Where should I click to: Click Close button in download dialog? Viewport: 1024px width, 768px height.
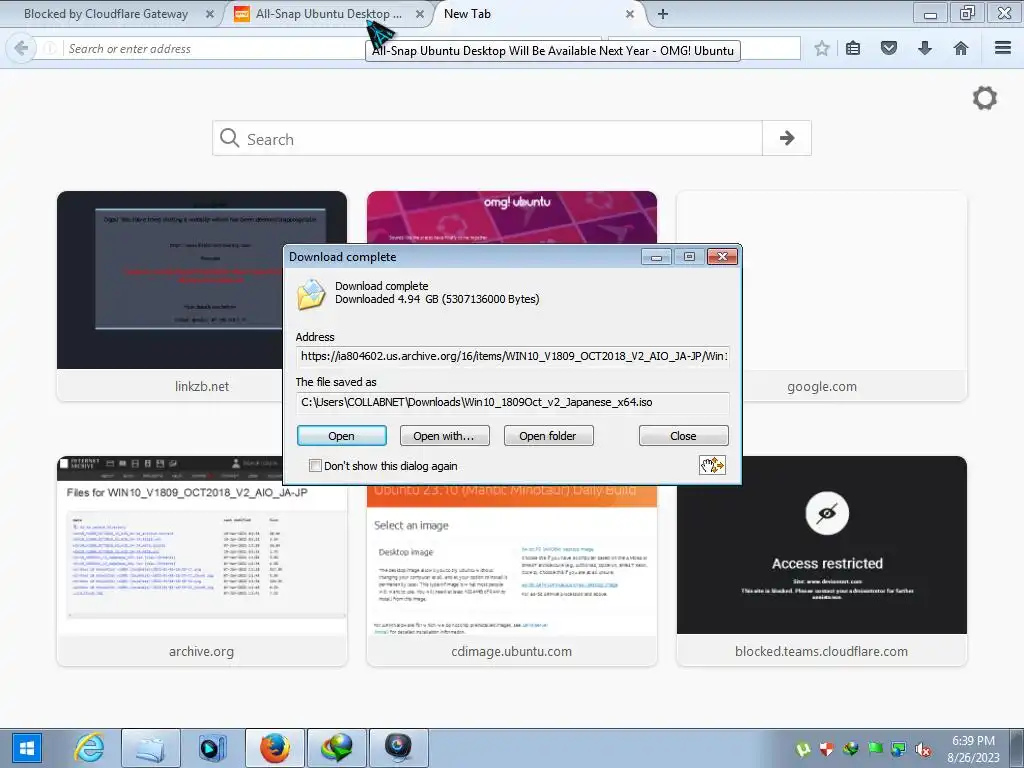(x=683, y=436)
